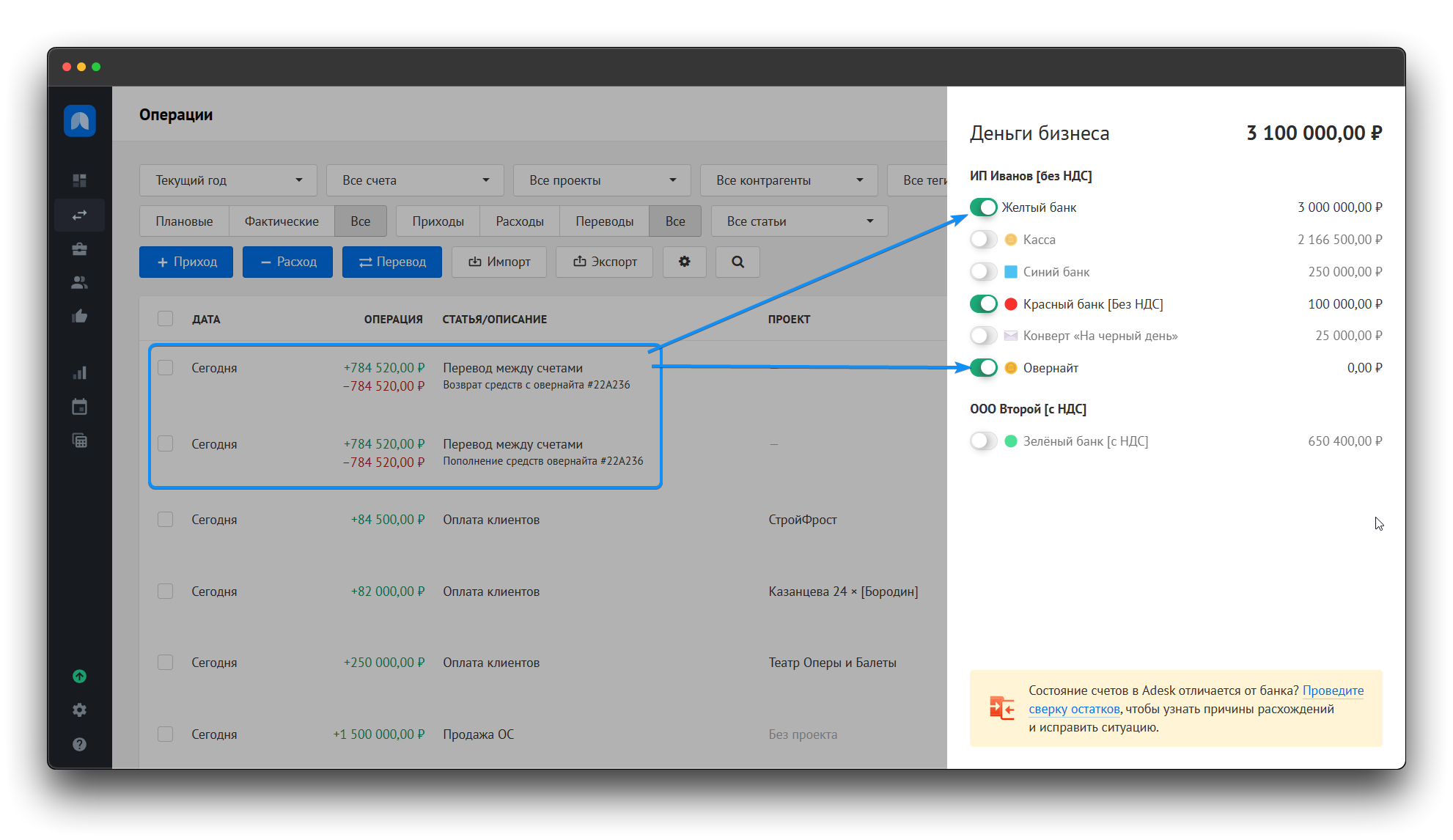Expand the Все статьи dropdown
Image resolution: width=1453 pixels, height=840 pixels.
[x=799, y=221]
